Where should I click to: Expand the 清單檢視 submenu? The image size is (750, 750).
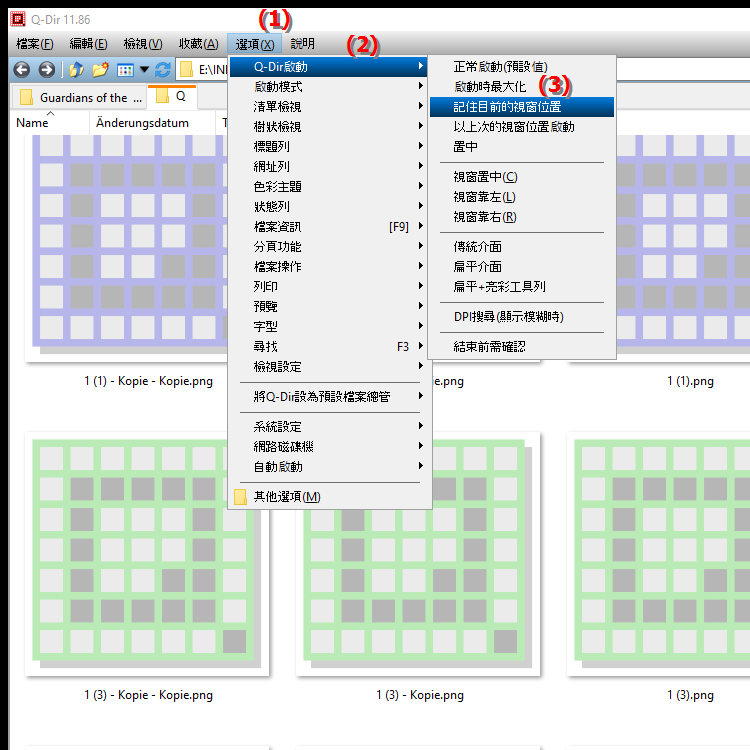point(329,107)
